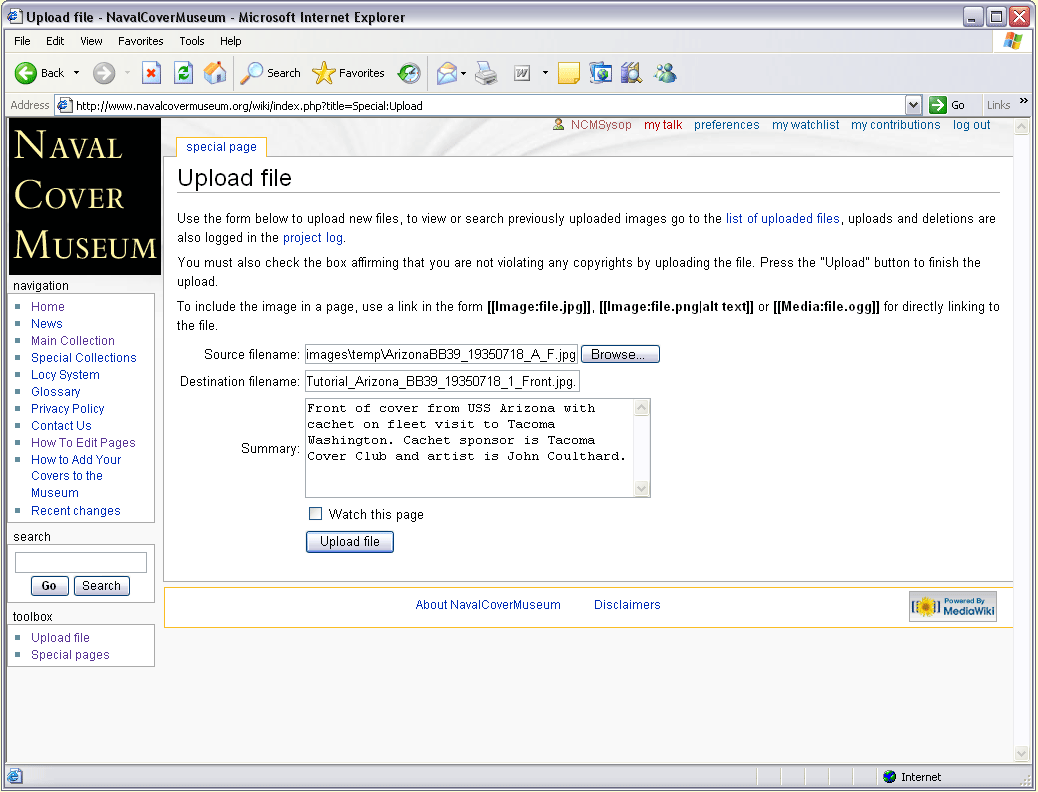1038x792 pixels.
Task: Open the History toolbar icon
Action: 409,73
